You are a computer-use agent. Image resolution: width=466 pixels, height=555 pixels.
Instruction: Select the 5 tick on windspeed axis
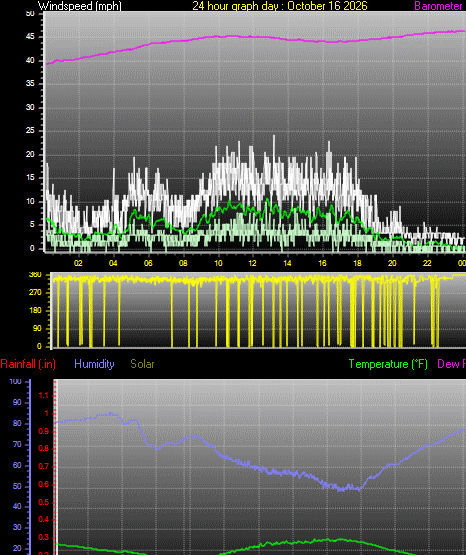pyautogui.click(x=32, y=224)
